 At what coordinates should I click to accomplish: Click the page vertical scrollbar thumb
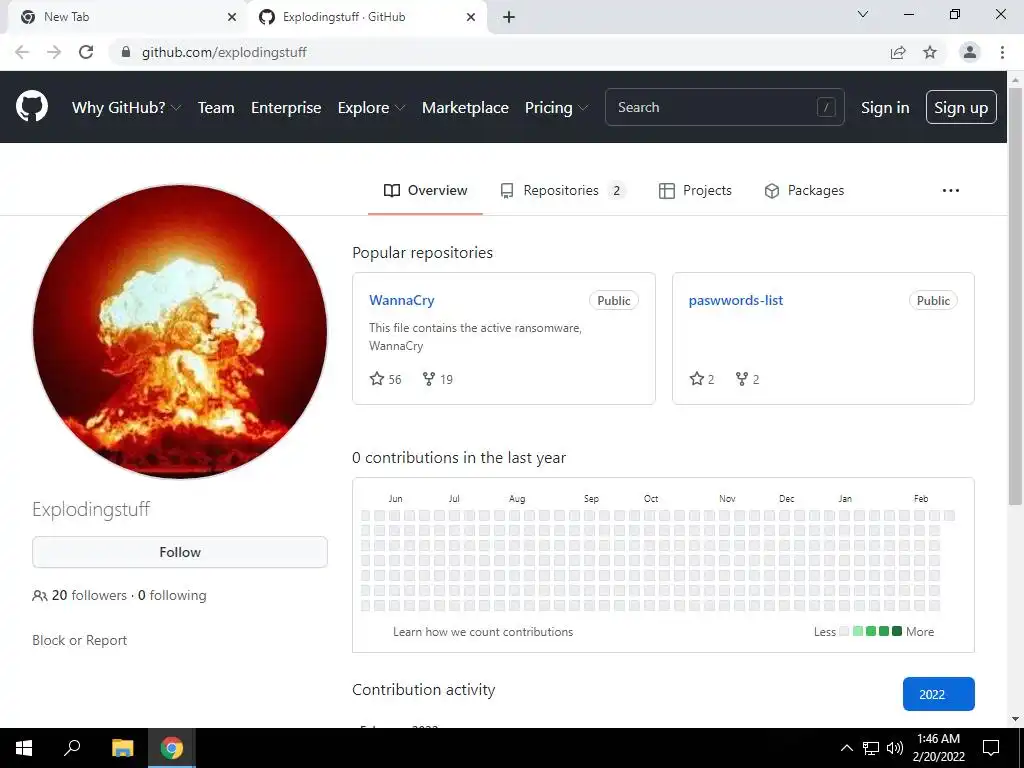click(1015, 296)
